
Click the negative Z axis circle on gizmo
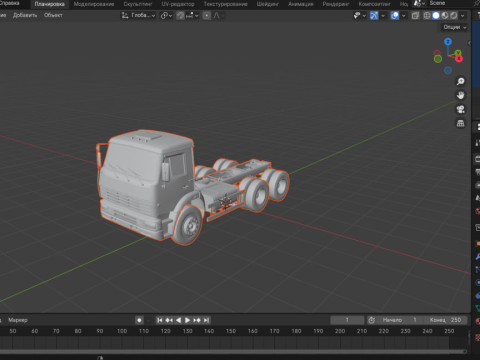(448, 70)
